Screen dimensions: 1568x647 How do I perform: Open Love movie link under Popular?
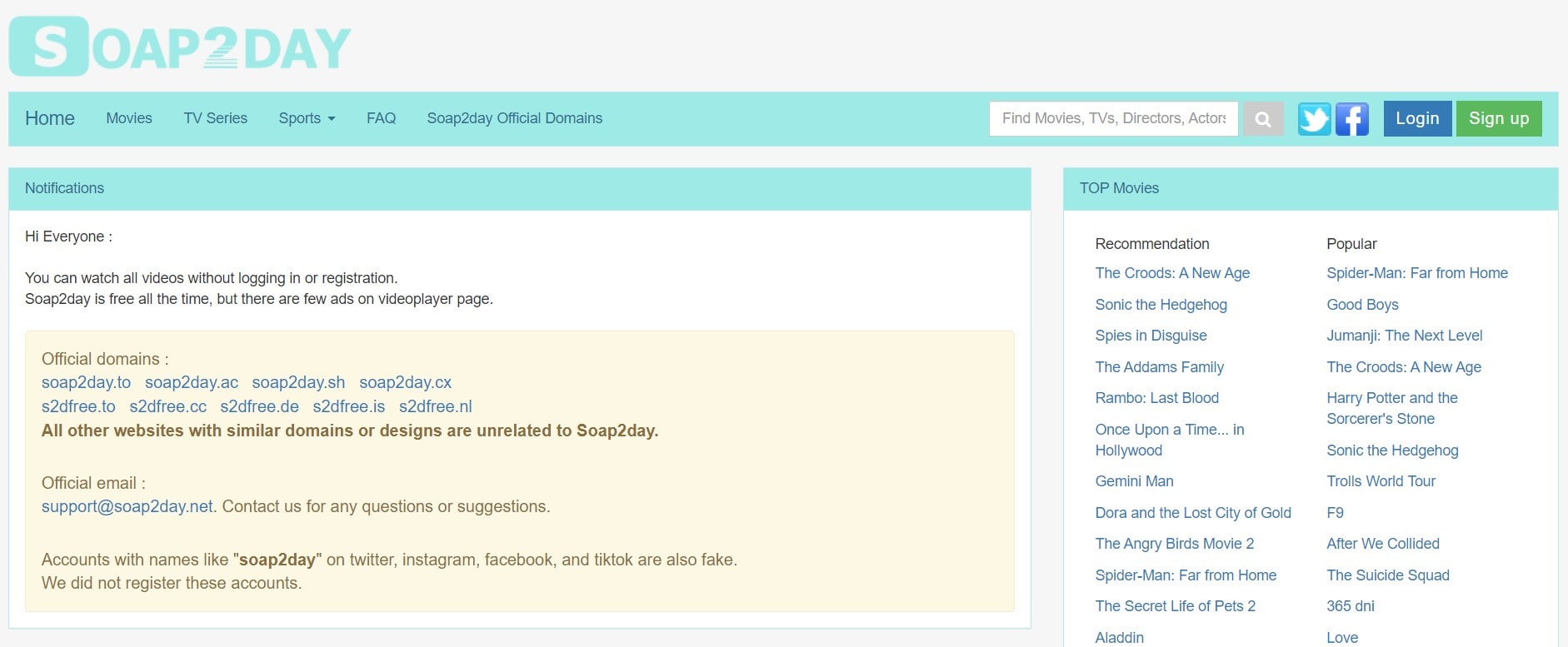click(x=1342, y=638)
